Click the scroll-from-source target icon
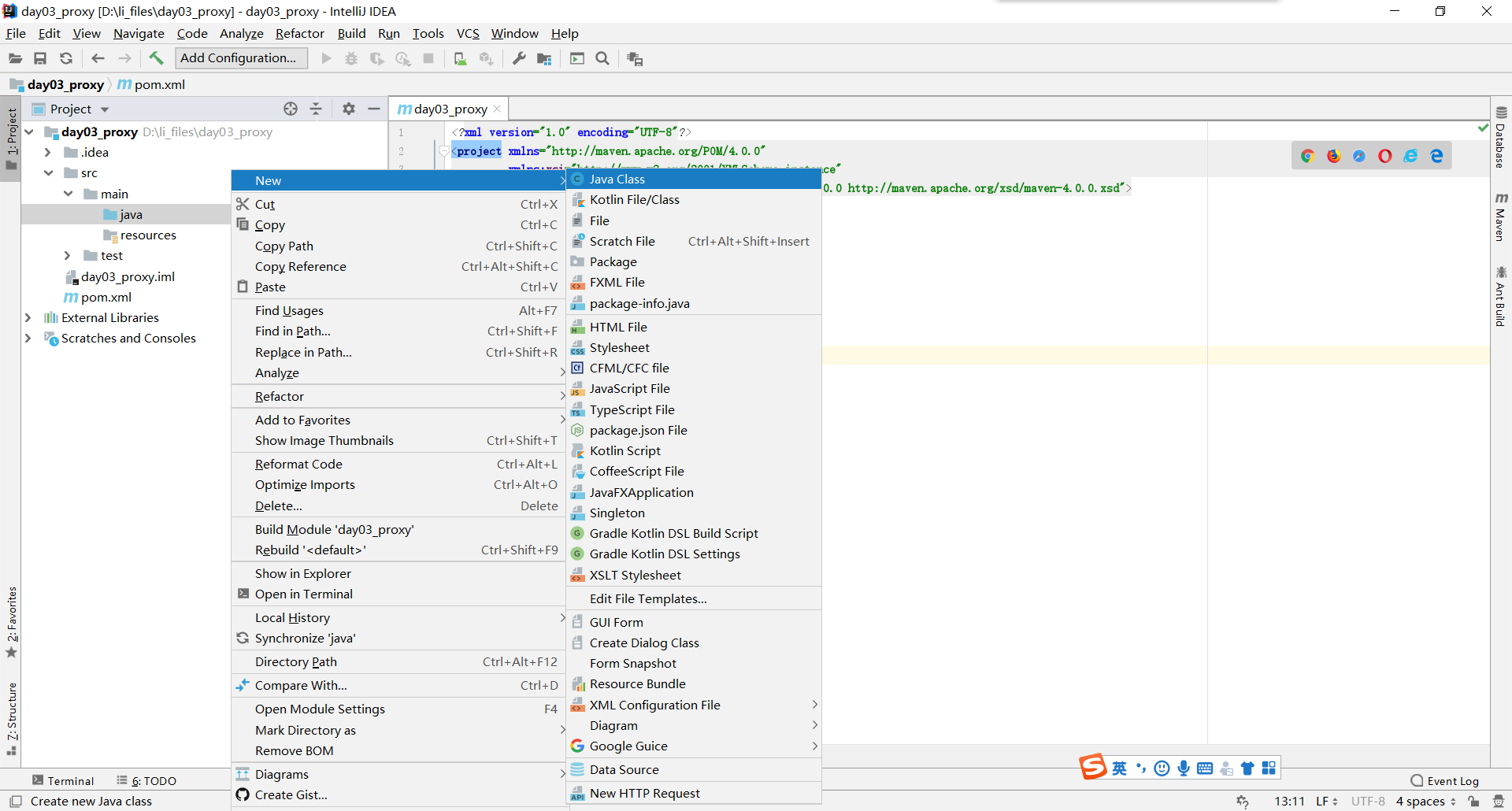 pos(291,109)
